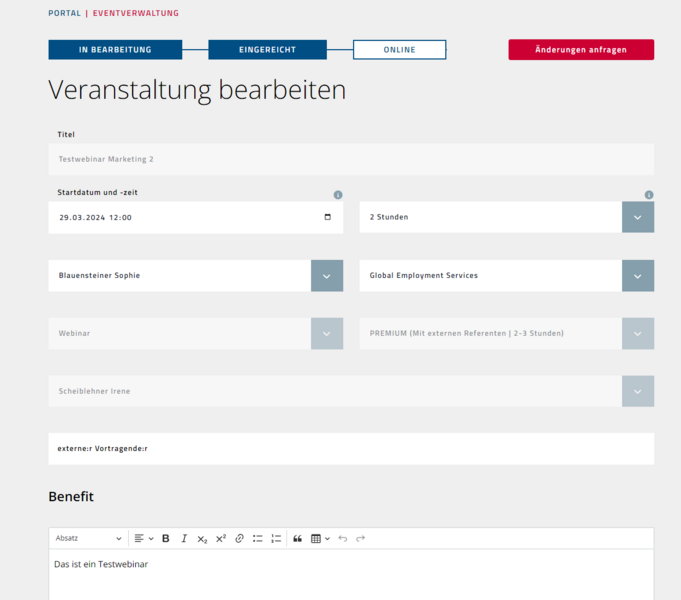Screen dimensions: 681x600
Task: Click the externe:r Vortragende:r field
Action: [351, 448]
